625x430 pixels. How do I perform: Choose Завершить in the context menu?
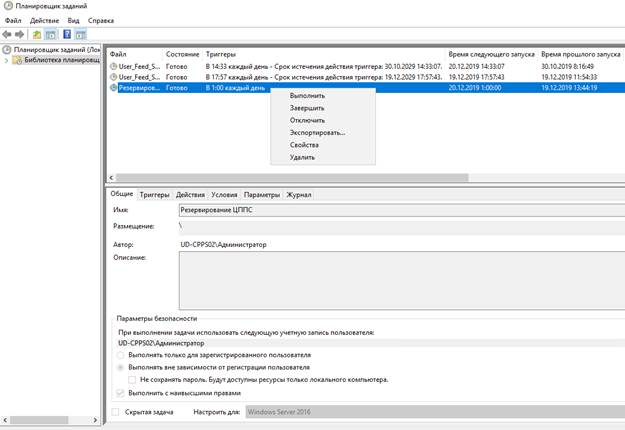307,108
